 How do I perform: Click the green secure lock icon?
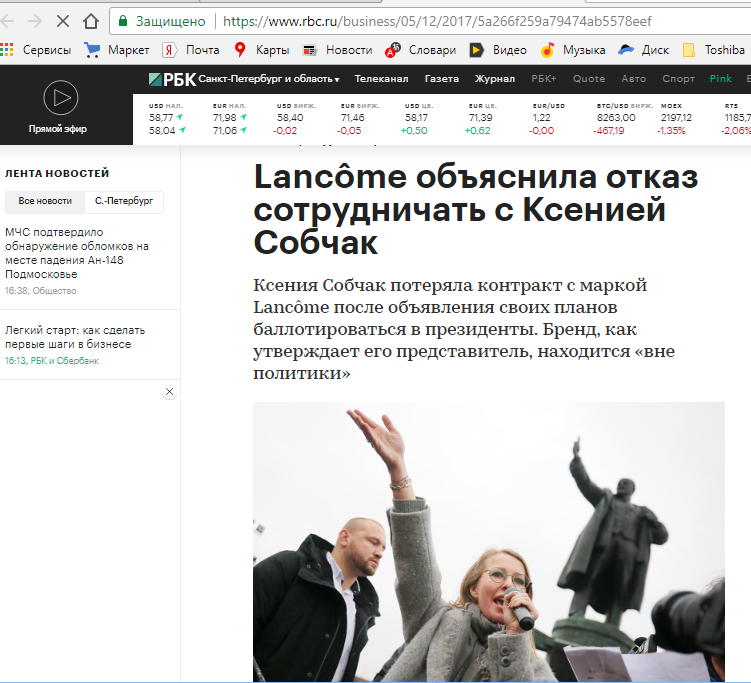point(123,21)
